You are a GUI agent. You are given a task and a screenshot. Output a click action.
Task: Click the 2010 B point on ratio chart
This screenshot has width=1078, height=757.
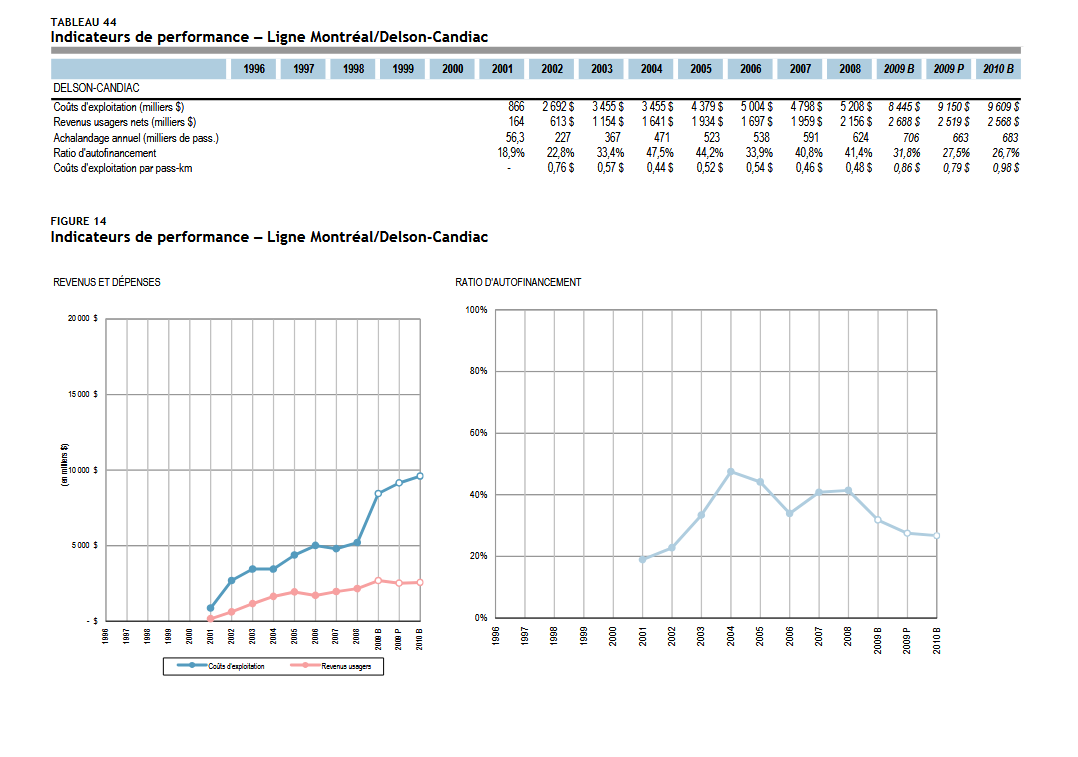click(936, 536)
